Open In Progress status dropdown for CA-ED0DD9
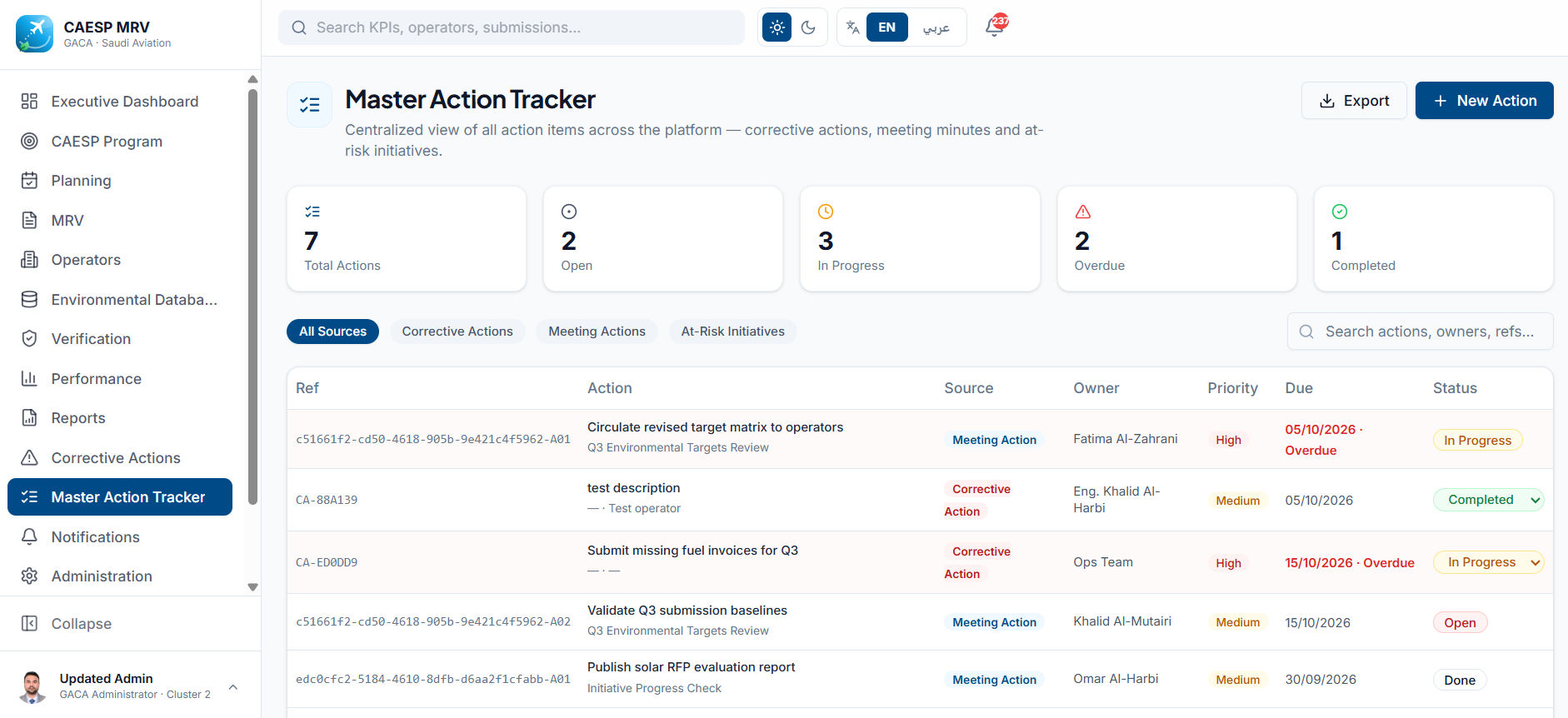The width and height of the screenshot is (1568, 718). click(1488, 562)
